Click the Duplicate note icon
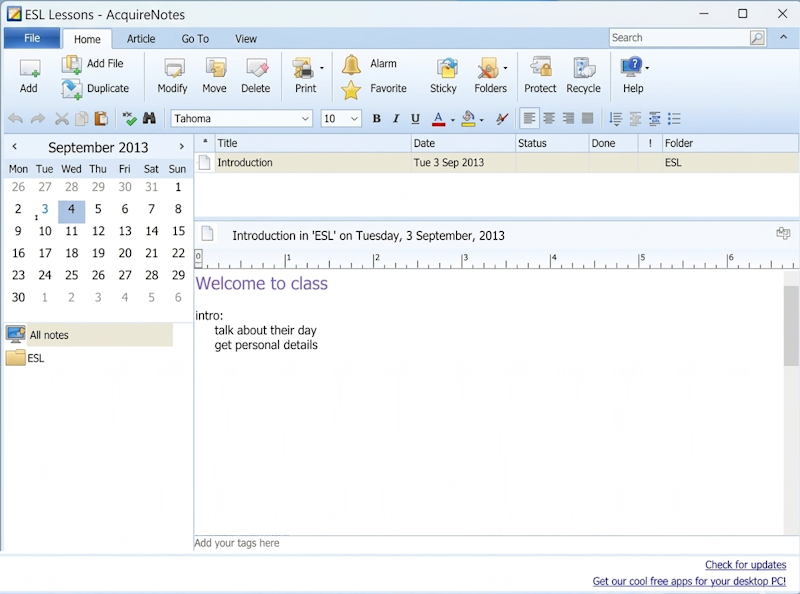Screen dimensions: 800x594 (x=72, y=89)
